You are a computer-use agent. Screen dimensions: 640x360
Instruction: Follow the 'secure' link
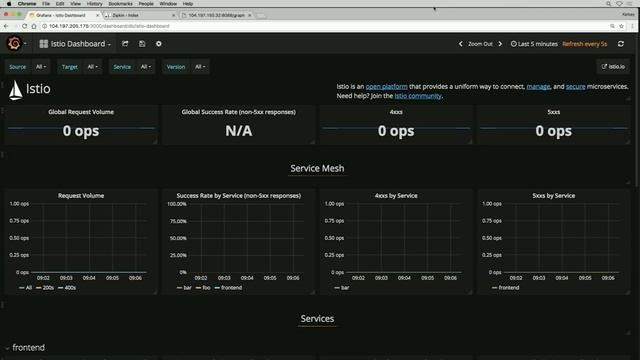pos(576,87)
